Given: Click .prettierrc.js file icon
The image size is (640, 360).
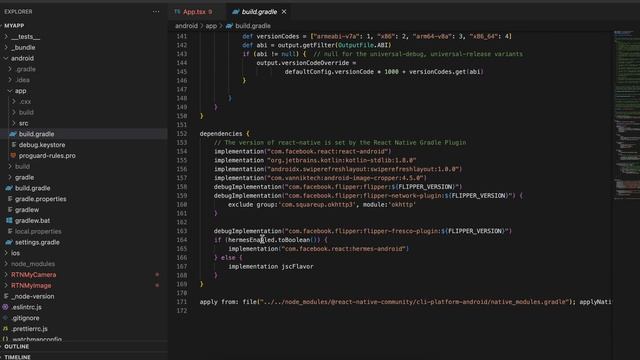Looking at the screenshot, I should 5,329.
